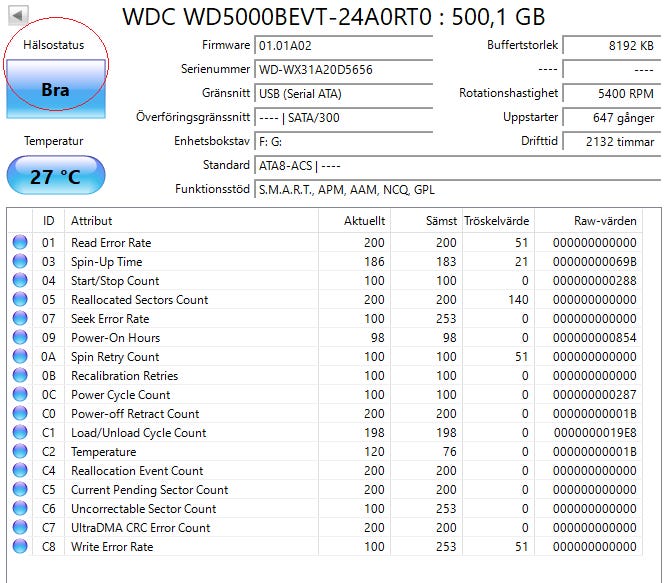Click status orb for Seek Error Rate
The image size is (668, 583).
(x=20, y=318)
